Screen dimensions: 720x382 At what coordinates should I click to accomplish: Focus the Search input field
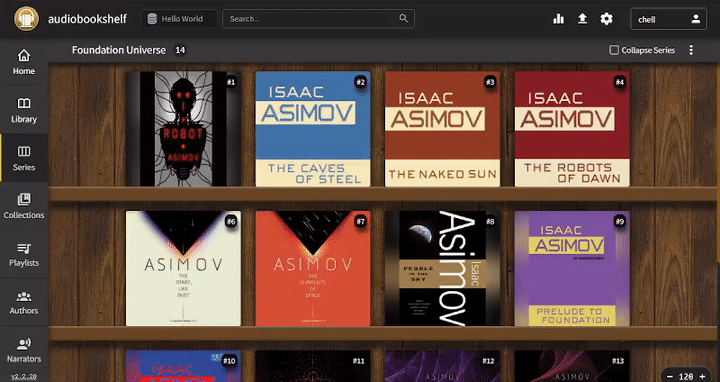(x=318, y=19)
